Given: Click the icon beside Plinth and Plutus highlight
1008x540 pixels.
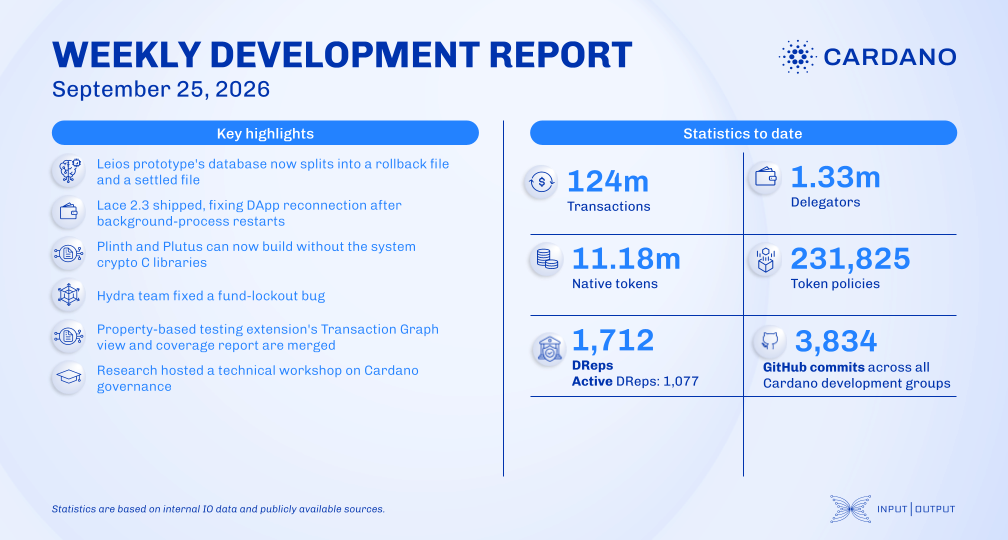Looking at the screenshot, I should click(x=68, y=254).
